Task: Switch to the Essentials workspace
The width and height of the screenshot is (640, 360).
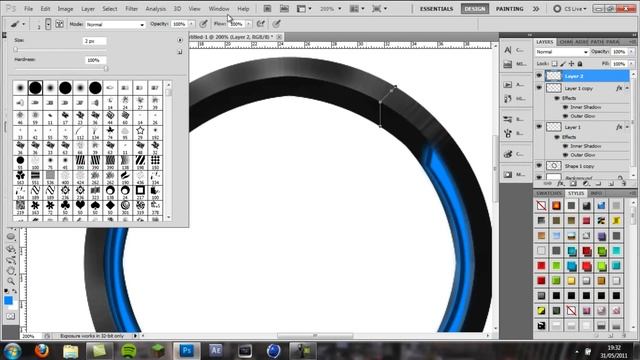Action: point(436,9)
